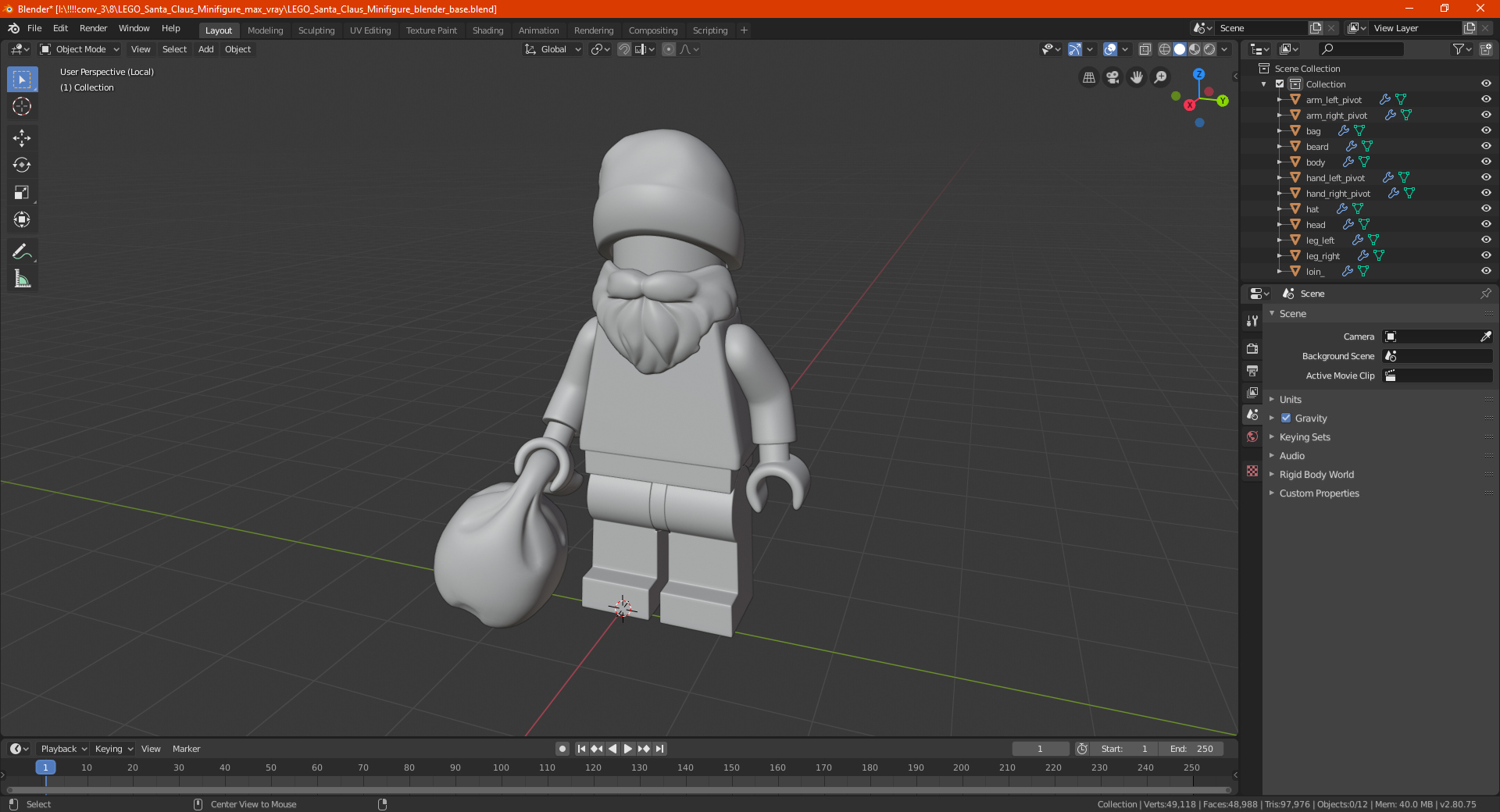This screenshot has width=1500, height=812.
Task: Select the body object in outliner
Action: [x=1316, y=162]
